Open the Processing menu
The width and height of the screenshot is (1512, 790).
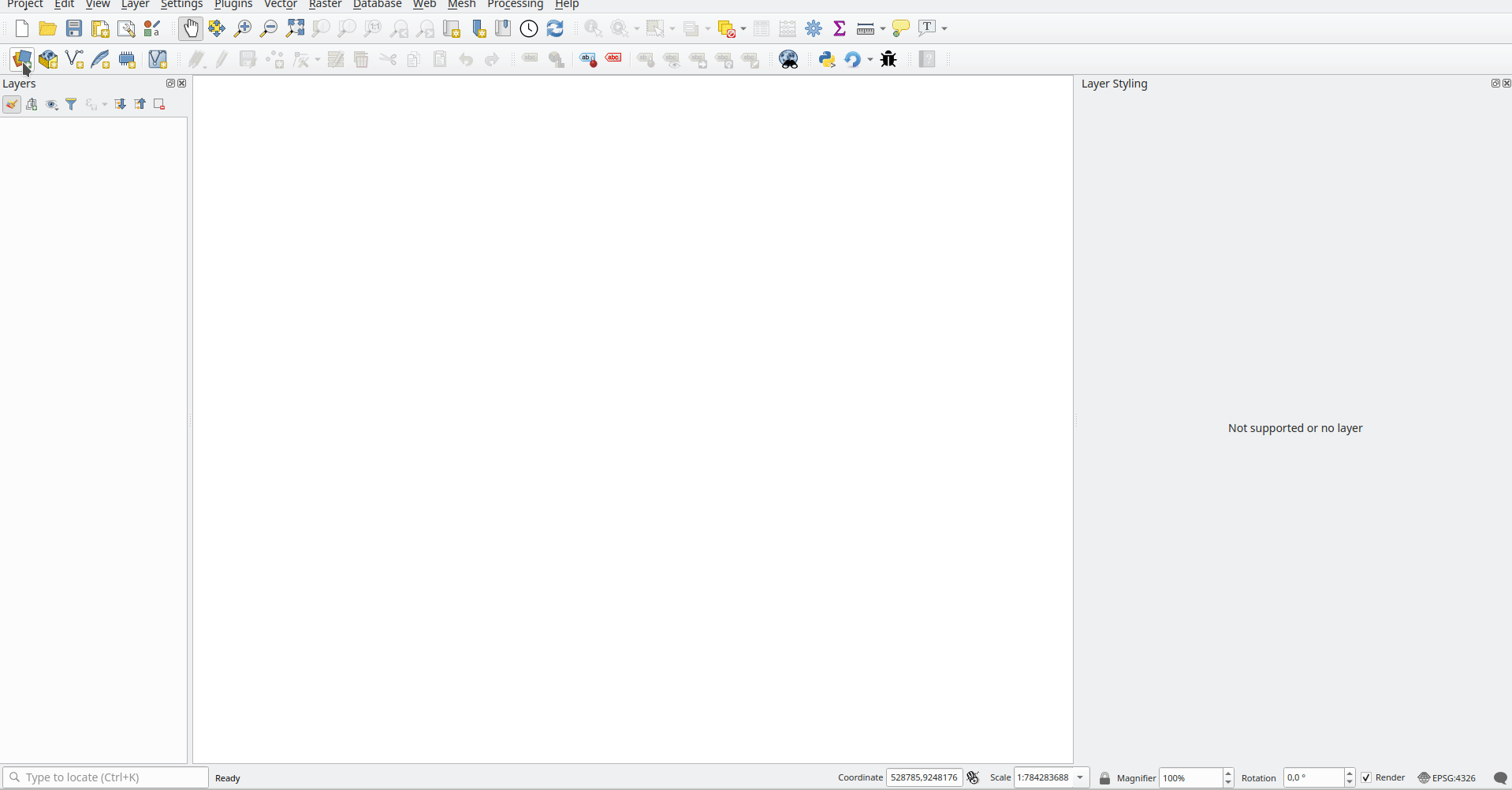pyautogui.click(x=515, y=5)
